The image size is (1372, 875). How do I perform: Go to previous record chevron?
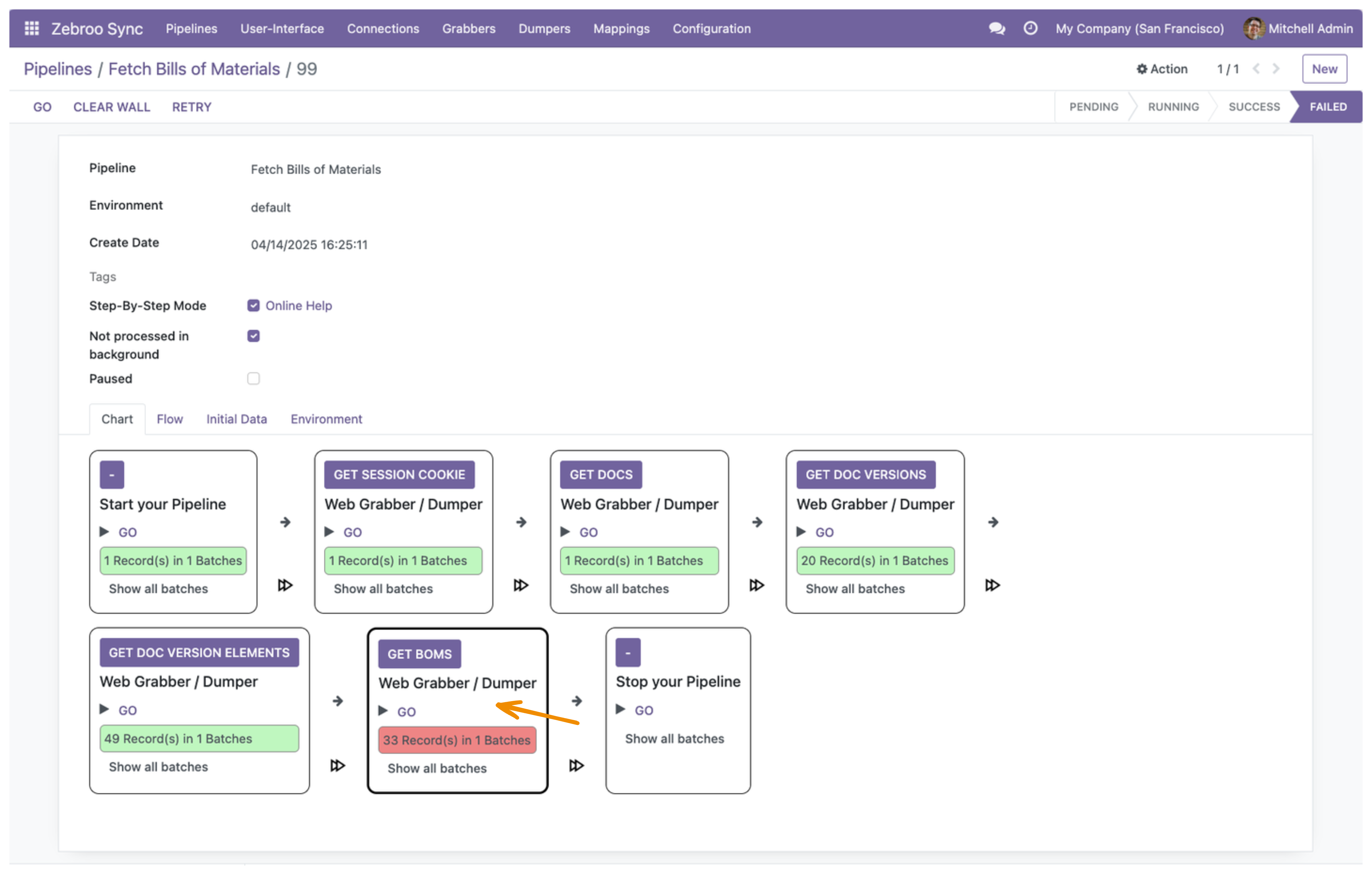[x=1256, y=69]
